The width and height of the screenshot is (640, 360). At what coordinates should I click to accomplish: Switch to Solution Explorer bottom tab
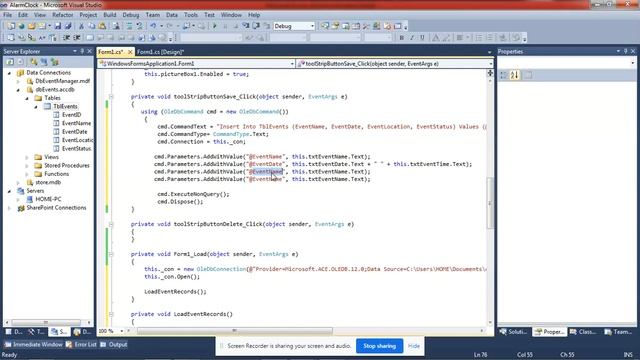click(x=513, y=332)
